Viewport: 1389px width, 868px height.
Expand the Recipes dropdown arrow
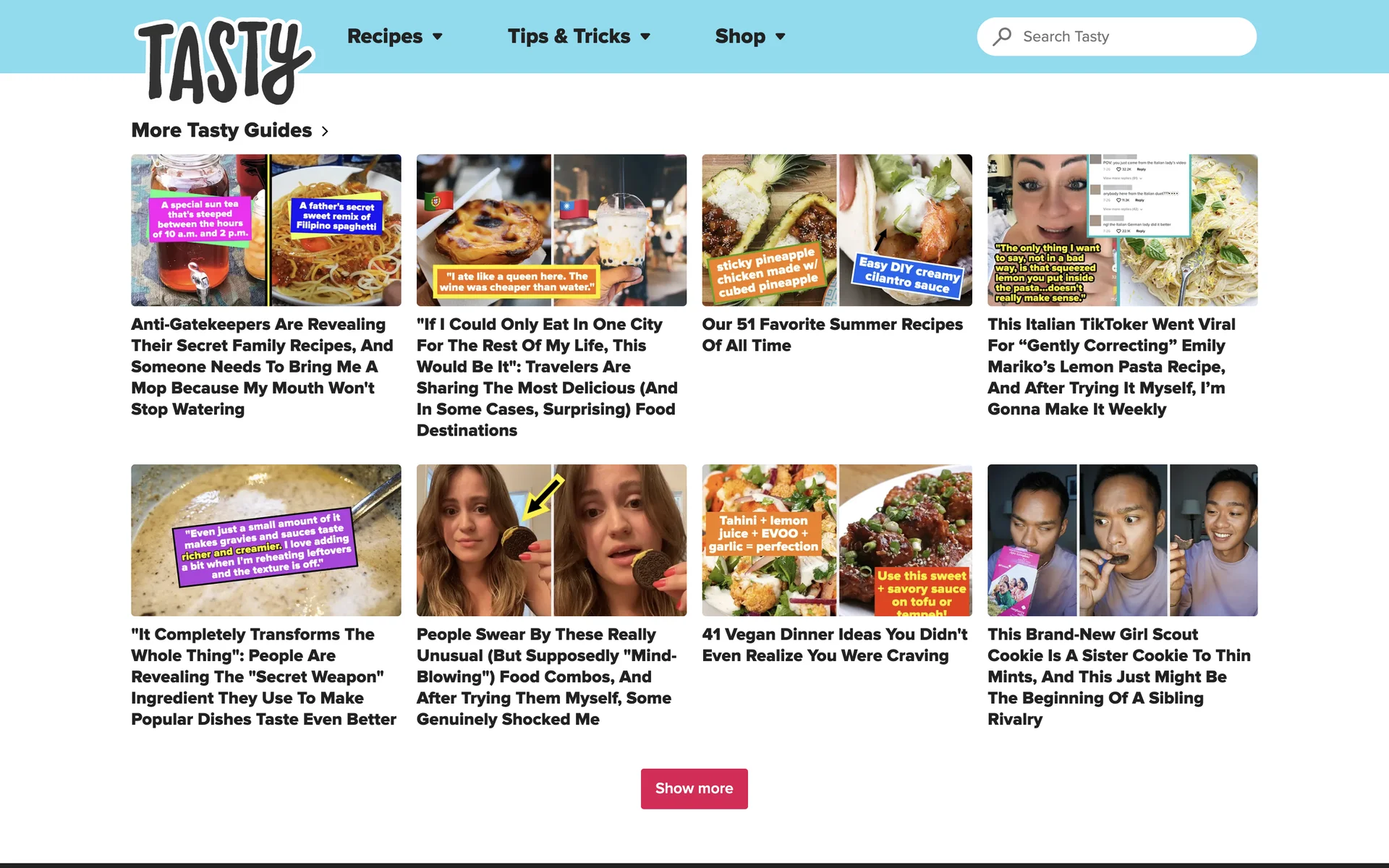438,37
